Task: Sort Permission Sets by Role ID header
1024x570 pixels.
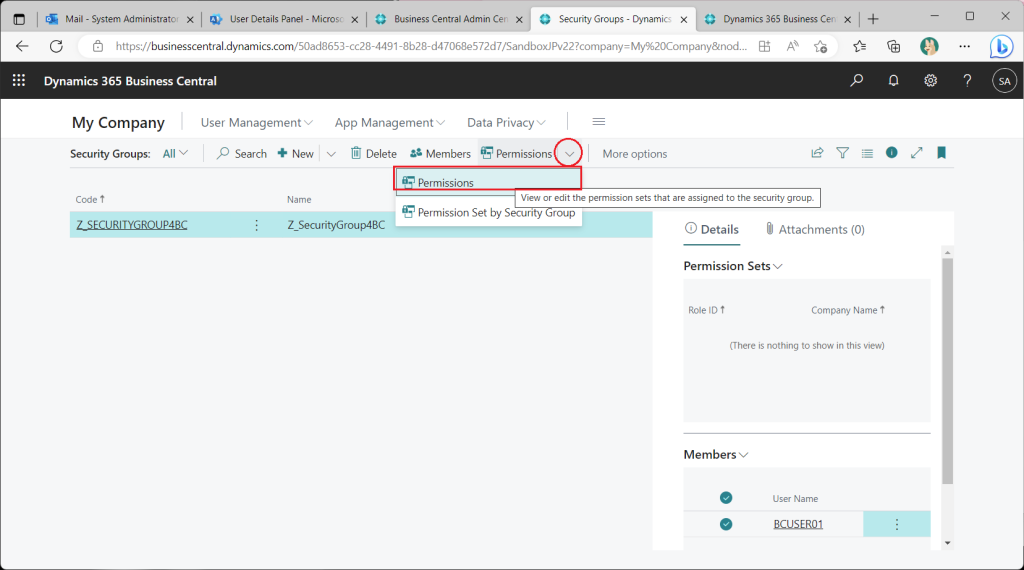Action: pos(707,310)
